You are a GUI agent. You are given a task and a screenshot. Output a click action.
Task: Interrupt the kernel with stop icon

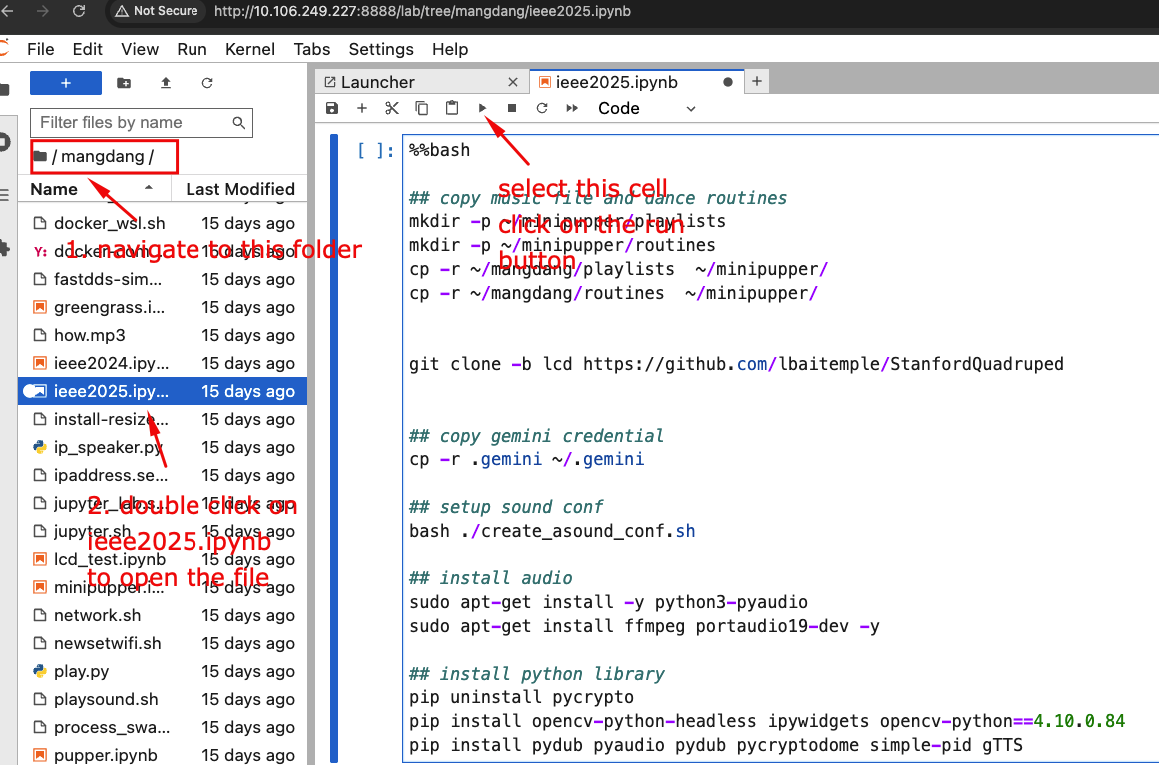(512, 108)
